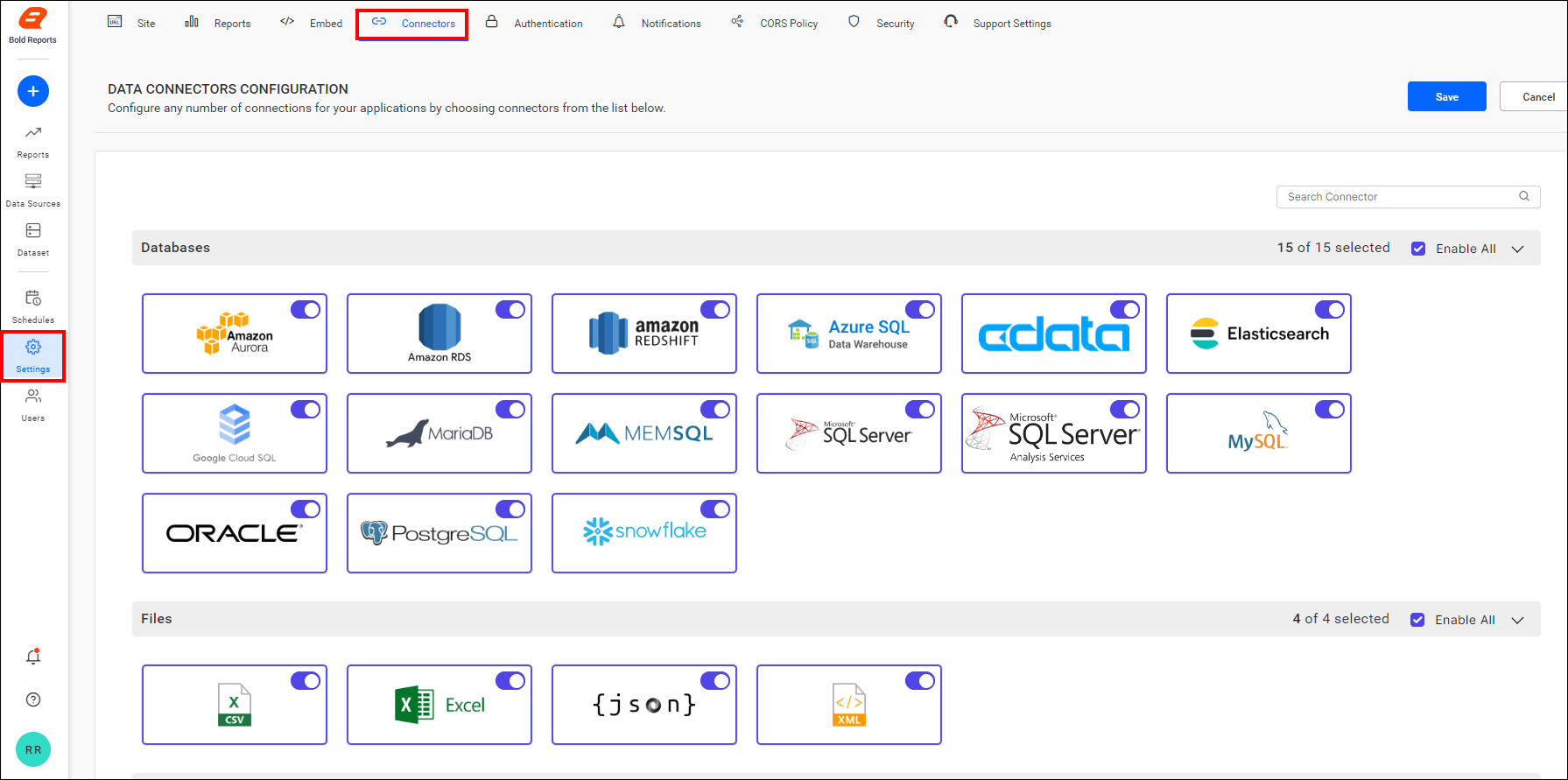Click the notification bell in sidebar
This screenshot has height=780, width=1568.
33,657
